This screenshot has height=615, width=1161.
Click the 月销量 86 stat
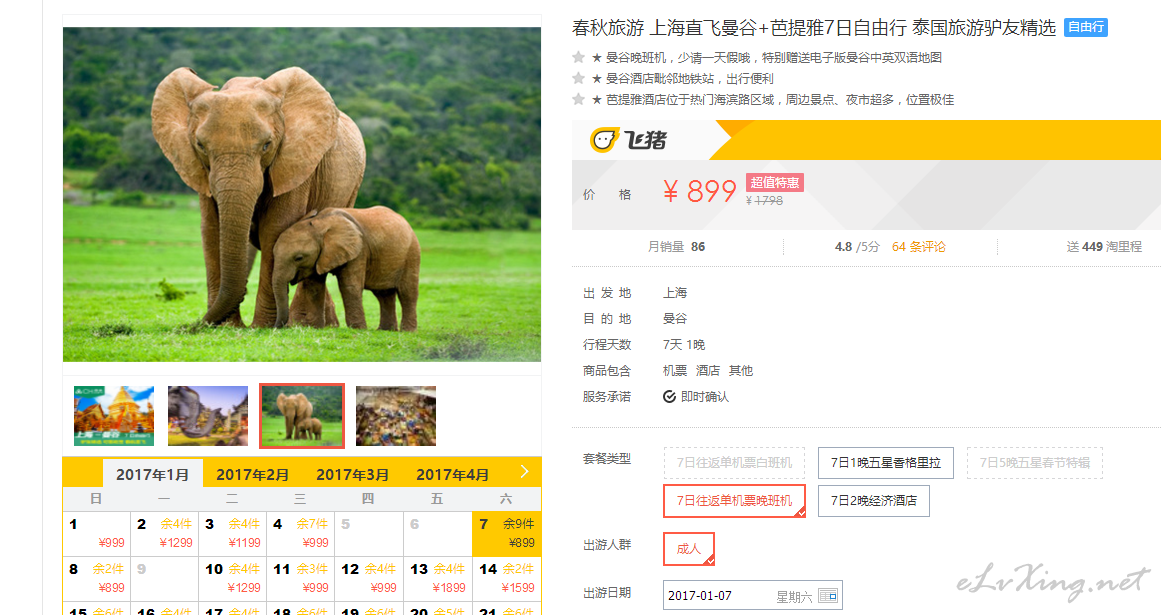coord(676,246)
